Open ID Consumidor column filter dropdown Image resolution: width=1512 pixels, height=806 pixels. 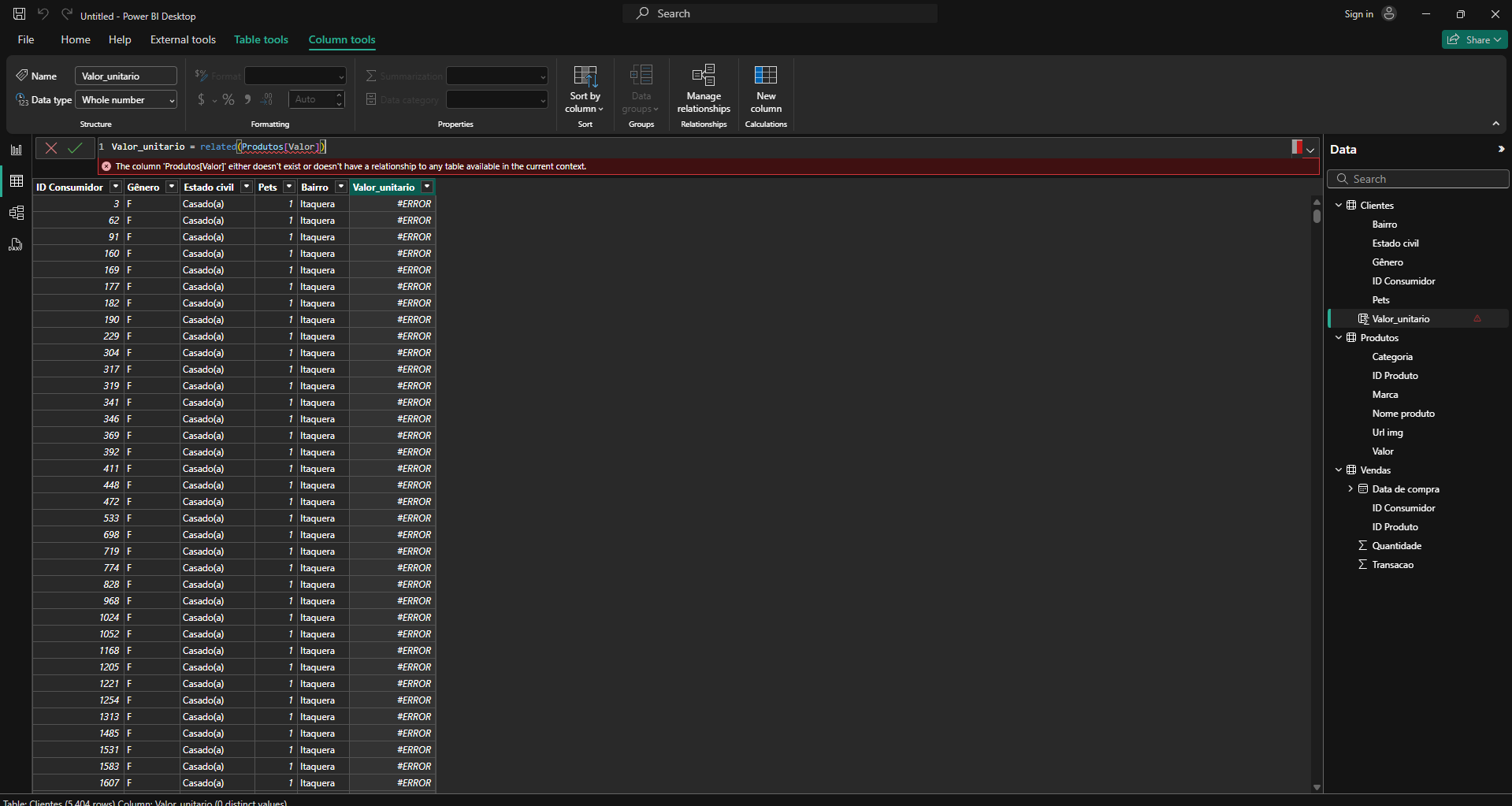(116, 187)
